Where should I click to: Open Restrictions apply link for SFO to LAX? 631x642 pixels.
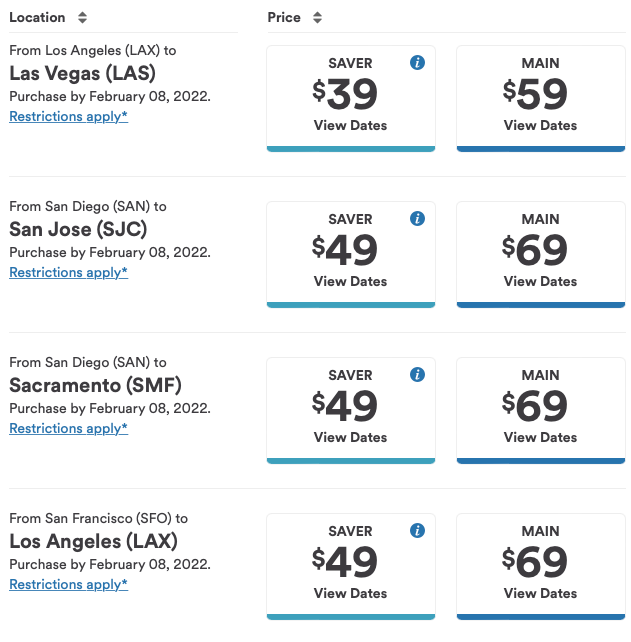[x=68, y=584]
